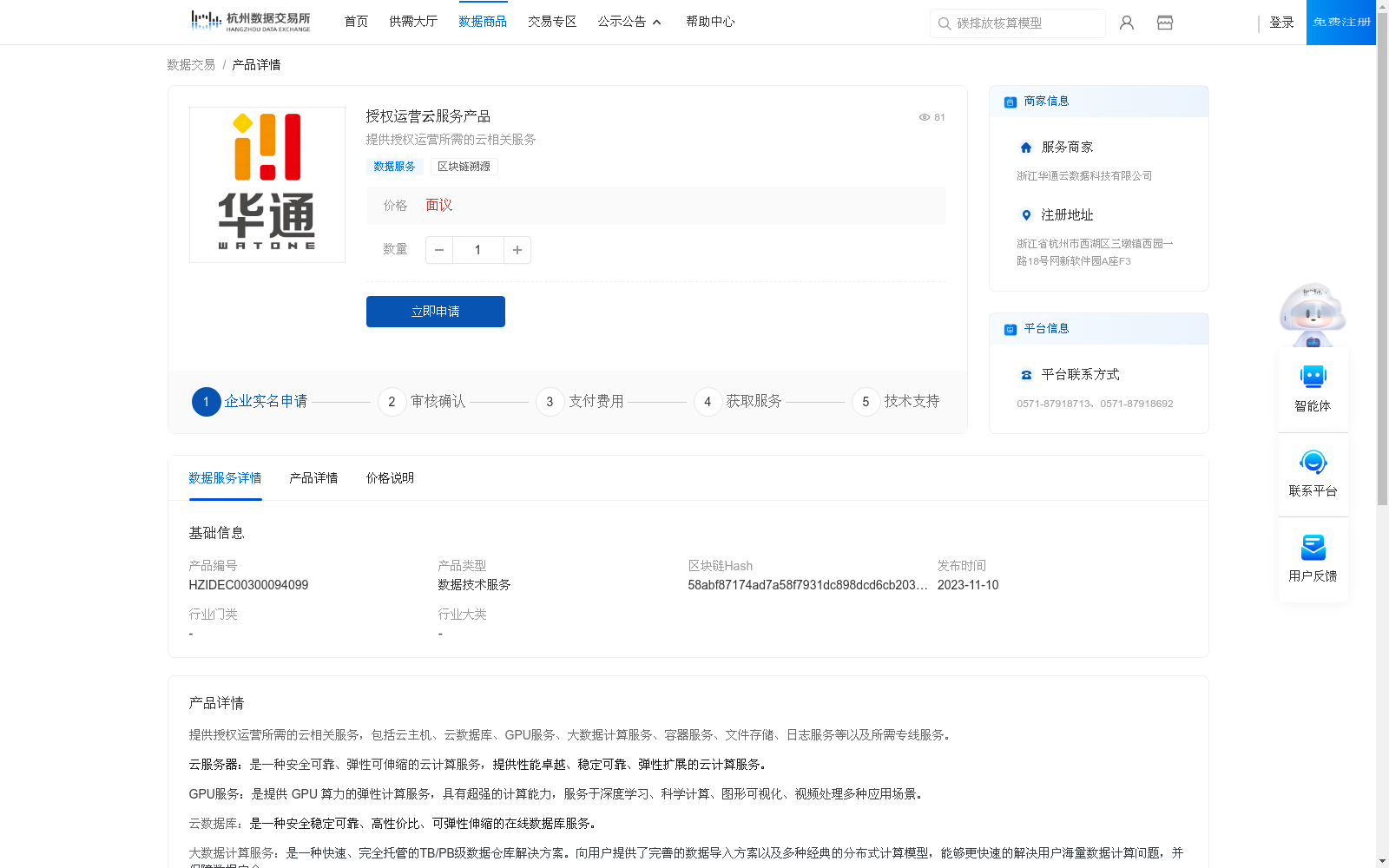This screenshot has height=868, width=1389.
Task: Click the 平台联系方式 telephone icon
Action: click(1026, 375)
